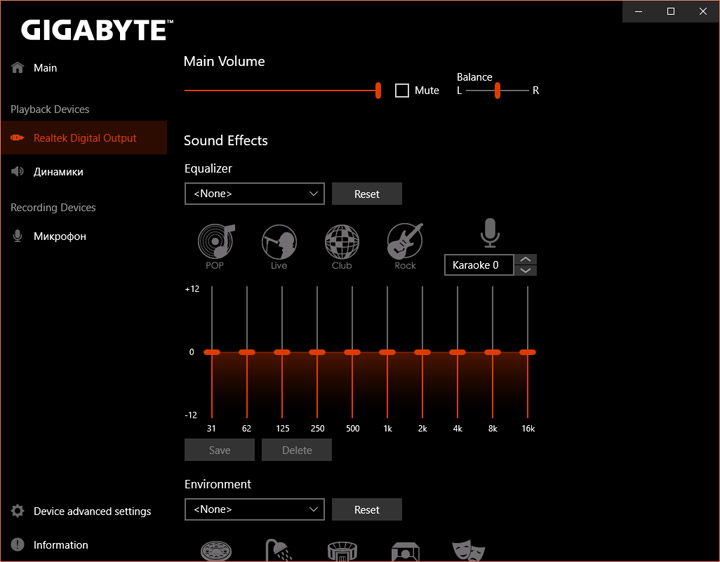
Task: Click the Balance slider handle
Action: click(x=497, y=90)
